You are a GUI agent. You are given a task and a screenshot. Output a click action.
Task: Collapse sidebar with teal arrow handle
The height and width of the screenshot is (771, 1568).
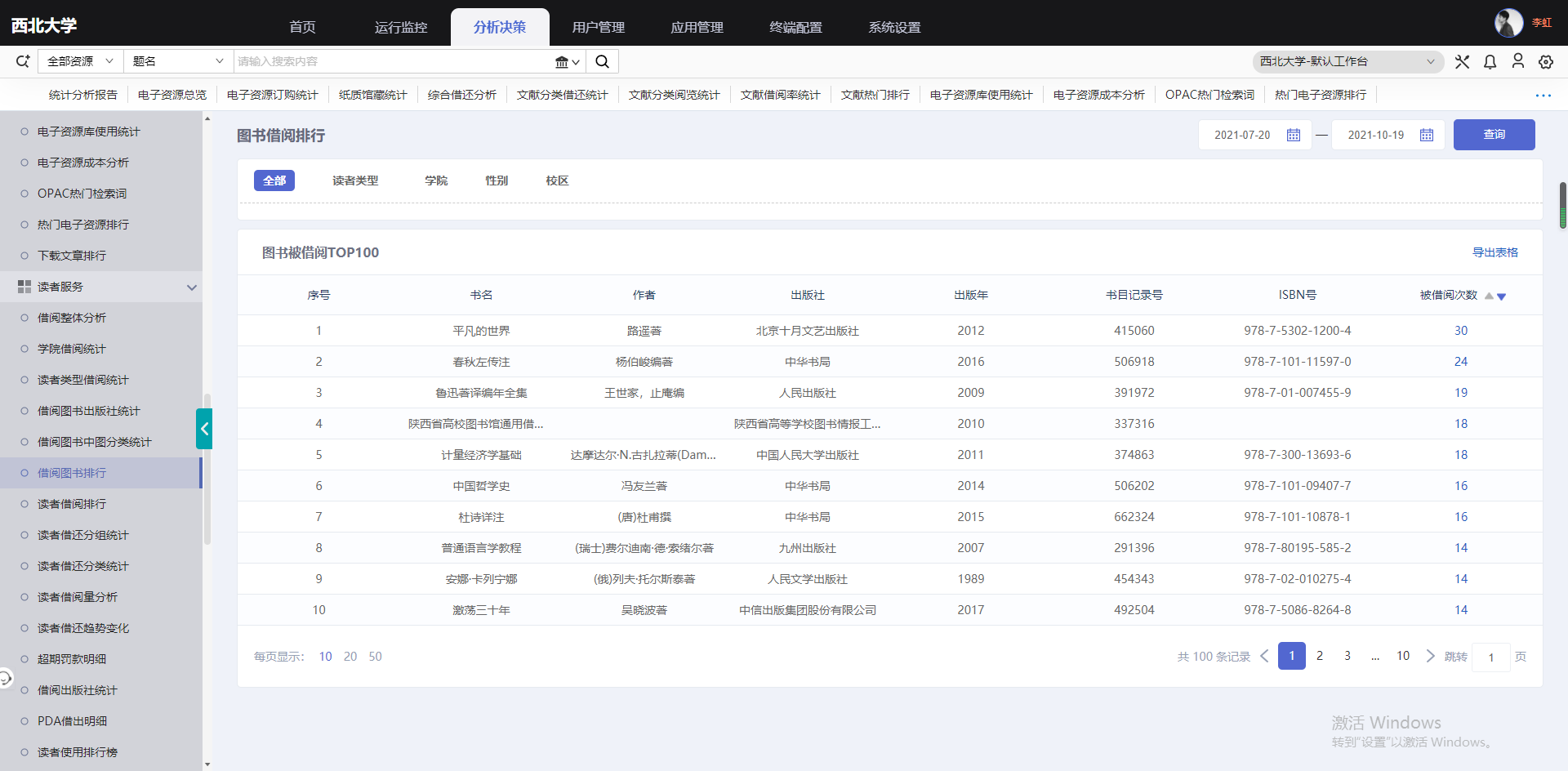click(x=204, y=429)
